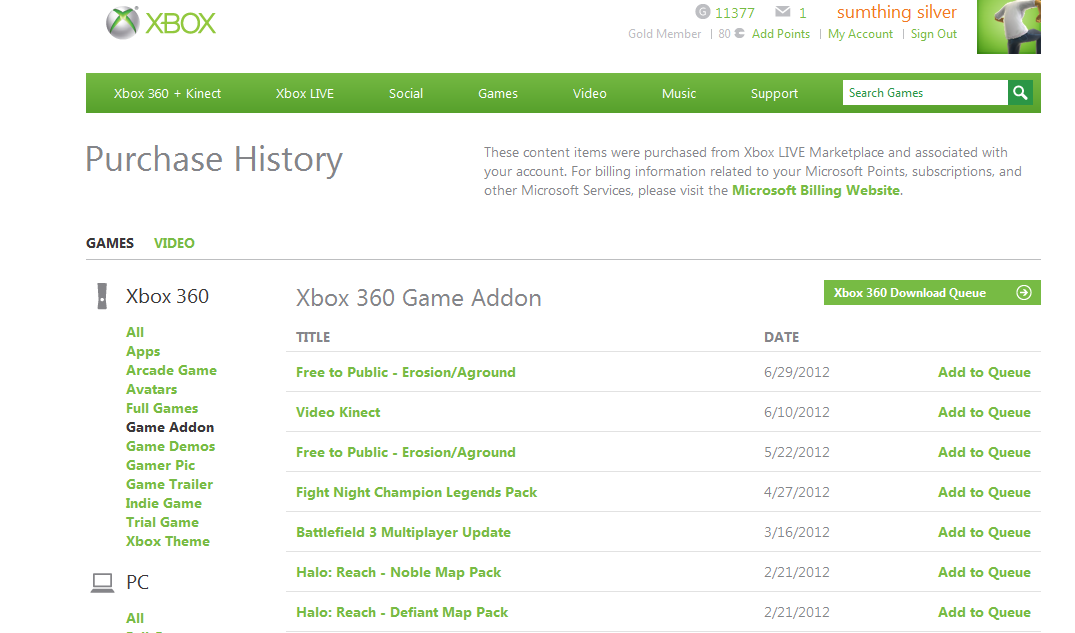Open the avatar profile picture

(1008, 27)
